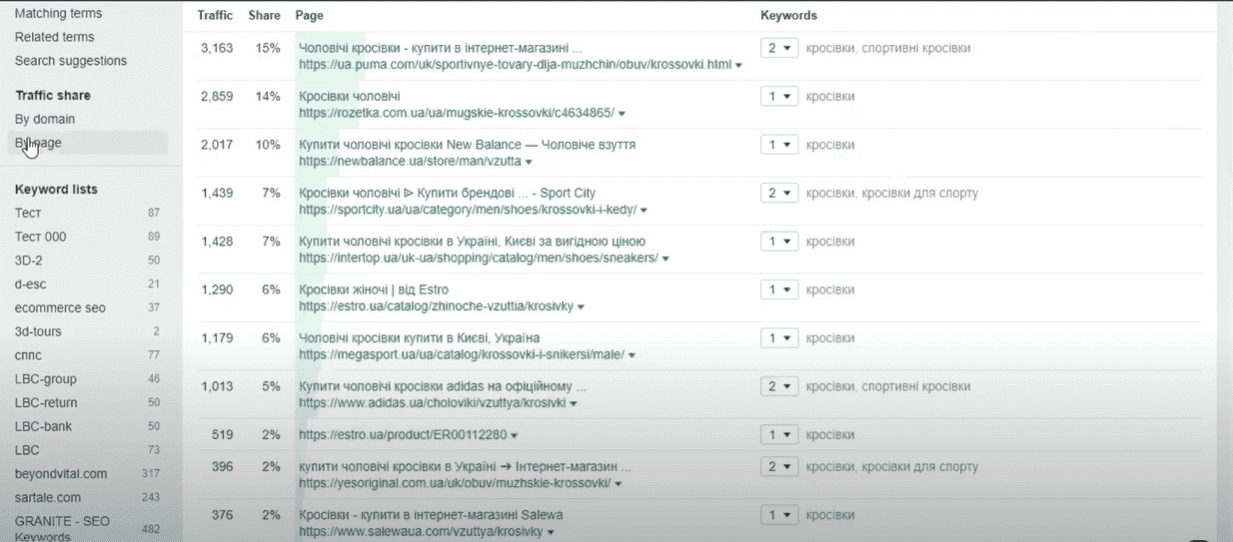The image size is (1233, 542).
Task: Open the sportcity.ua category URL
Action: click(x=467, y=210)
